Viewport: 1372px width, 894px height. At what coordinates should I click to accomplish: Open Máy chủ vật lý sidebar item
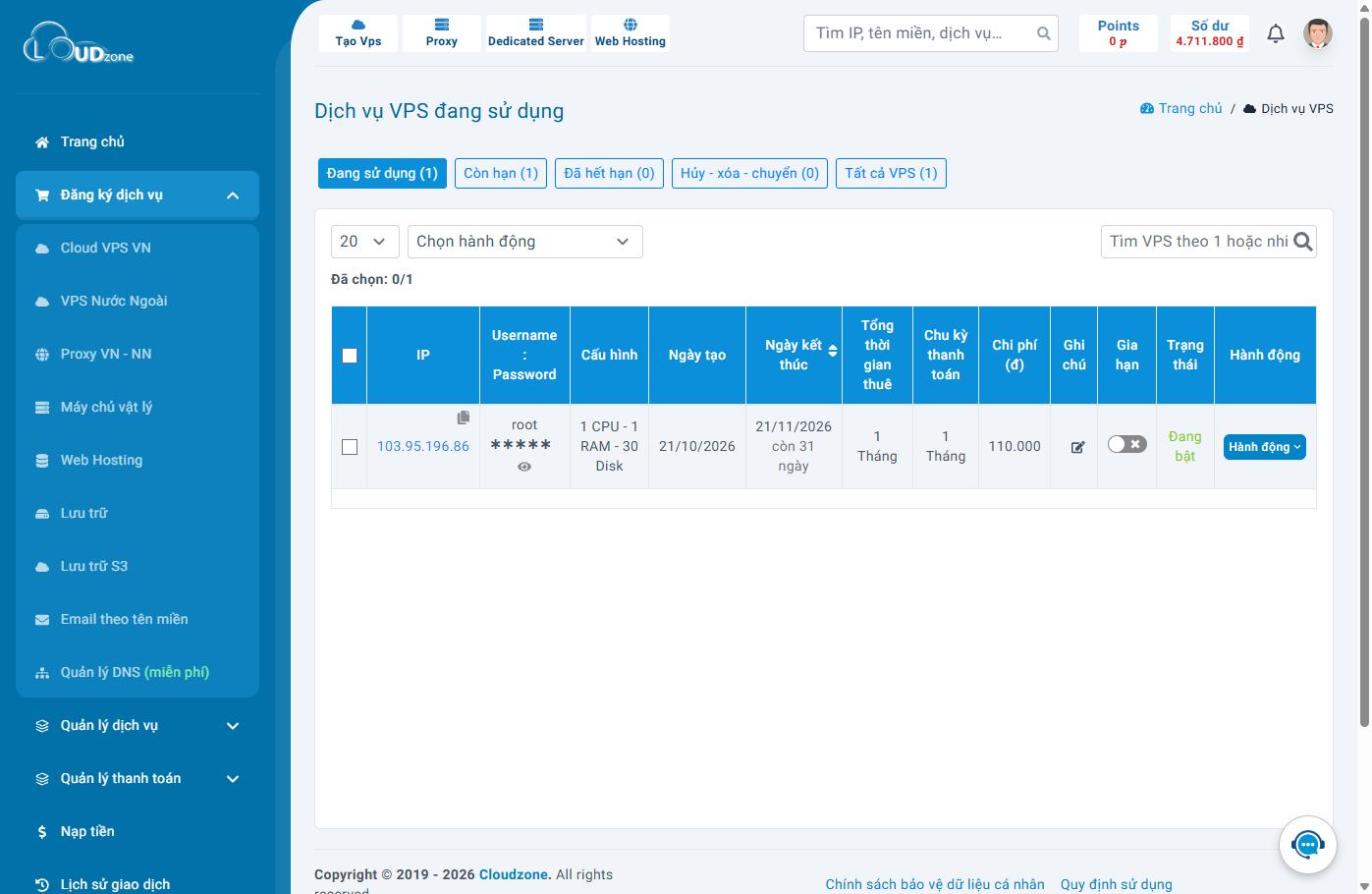point(137,407)
